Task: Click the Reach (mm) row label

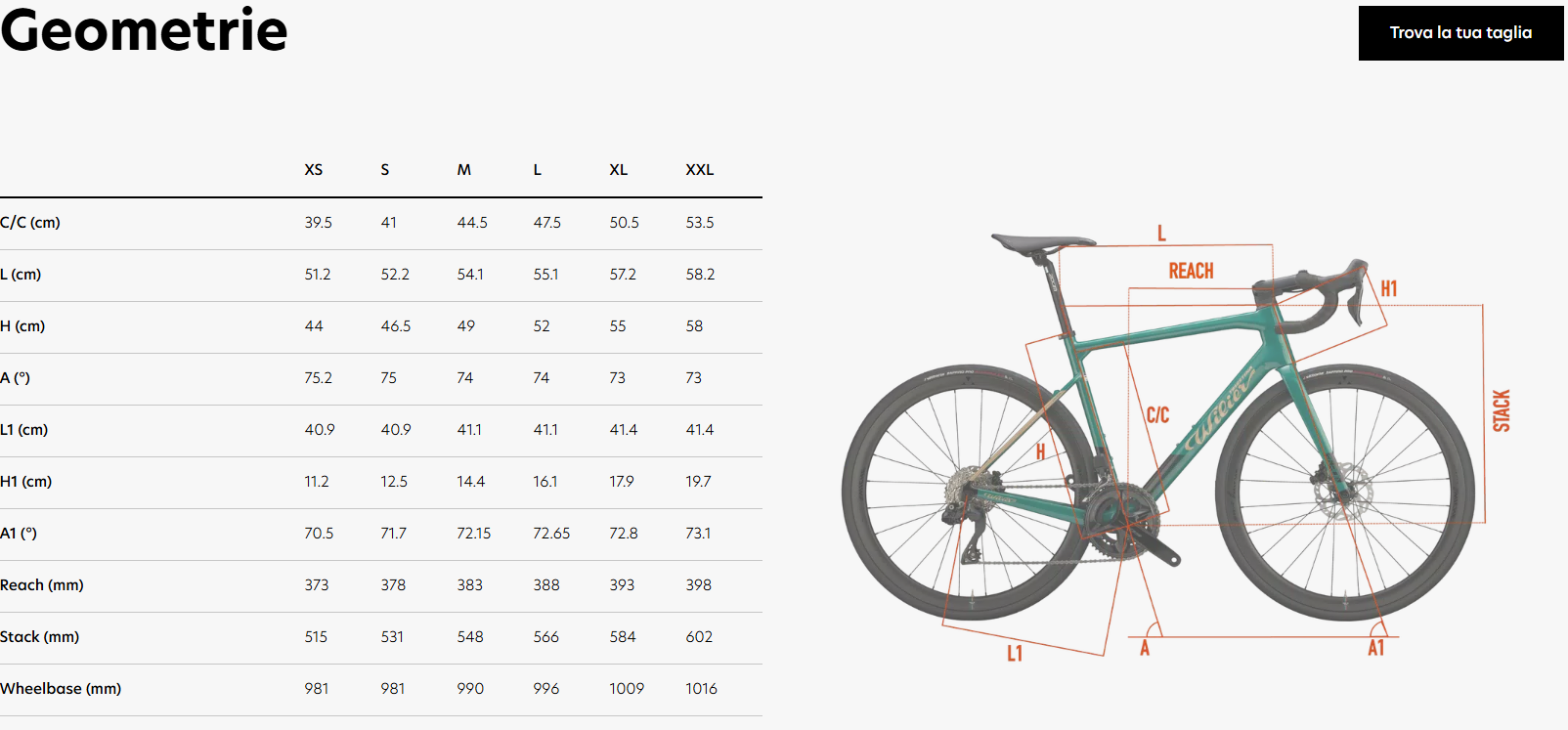Action: pyautogui.click(x=42, y=585)
